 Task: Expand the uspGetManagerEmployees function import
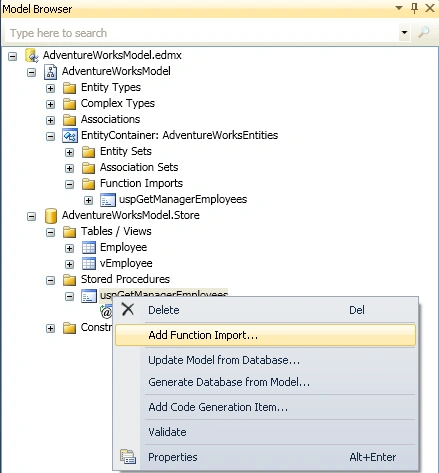(88, 200)
